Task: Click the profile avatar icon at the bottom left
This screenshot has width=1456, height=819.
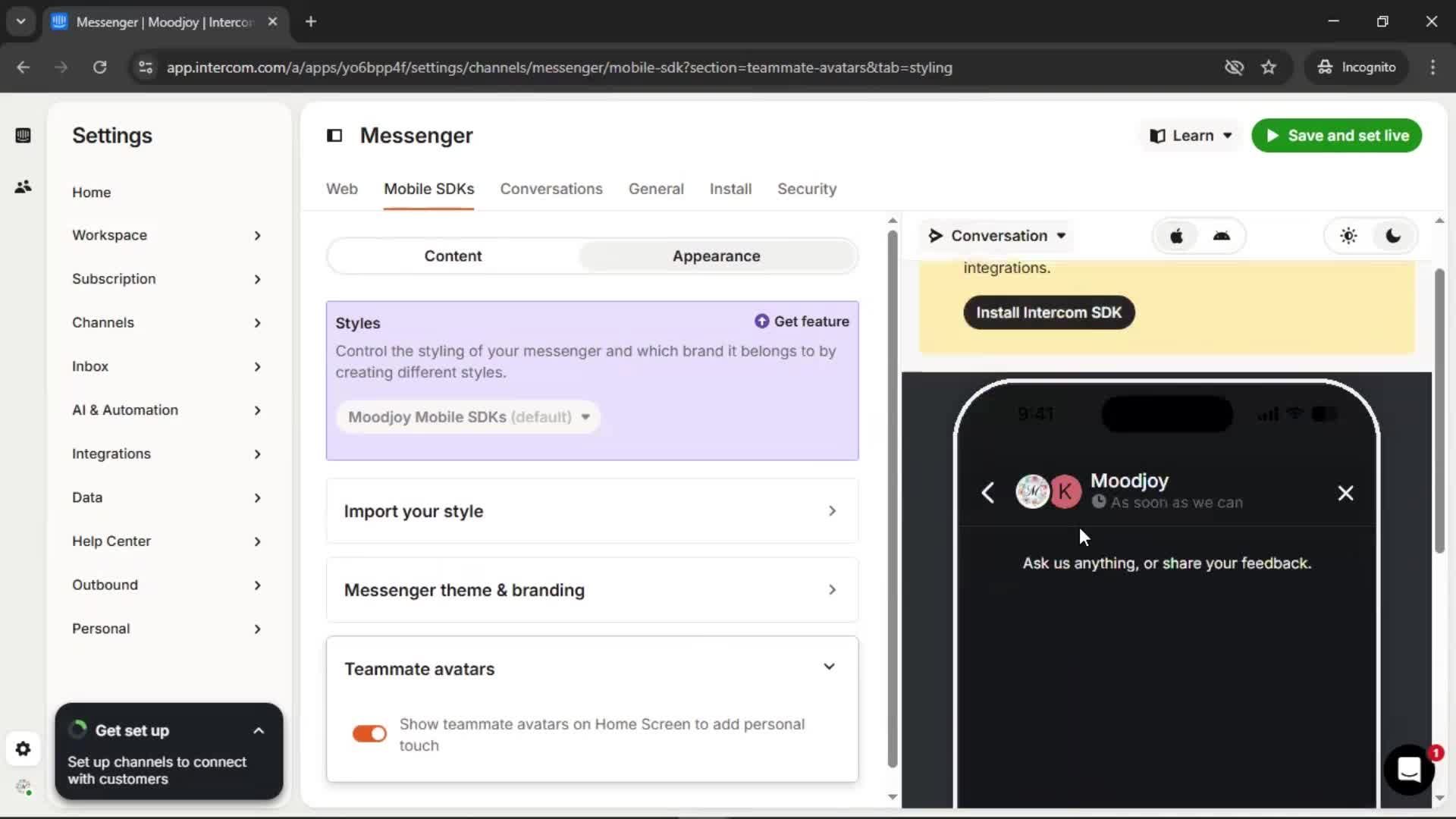Action: [24, 787]
